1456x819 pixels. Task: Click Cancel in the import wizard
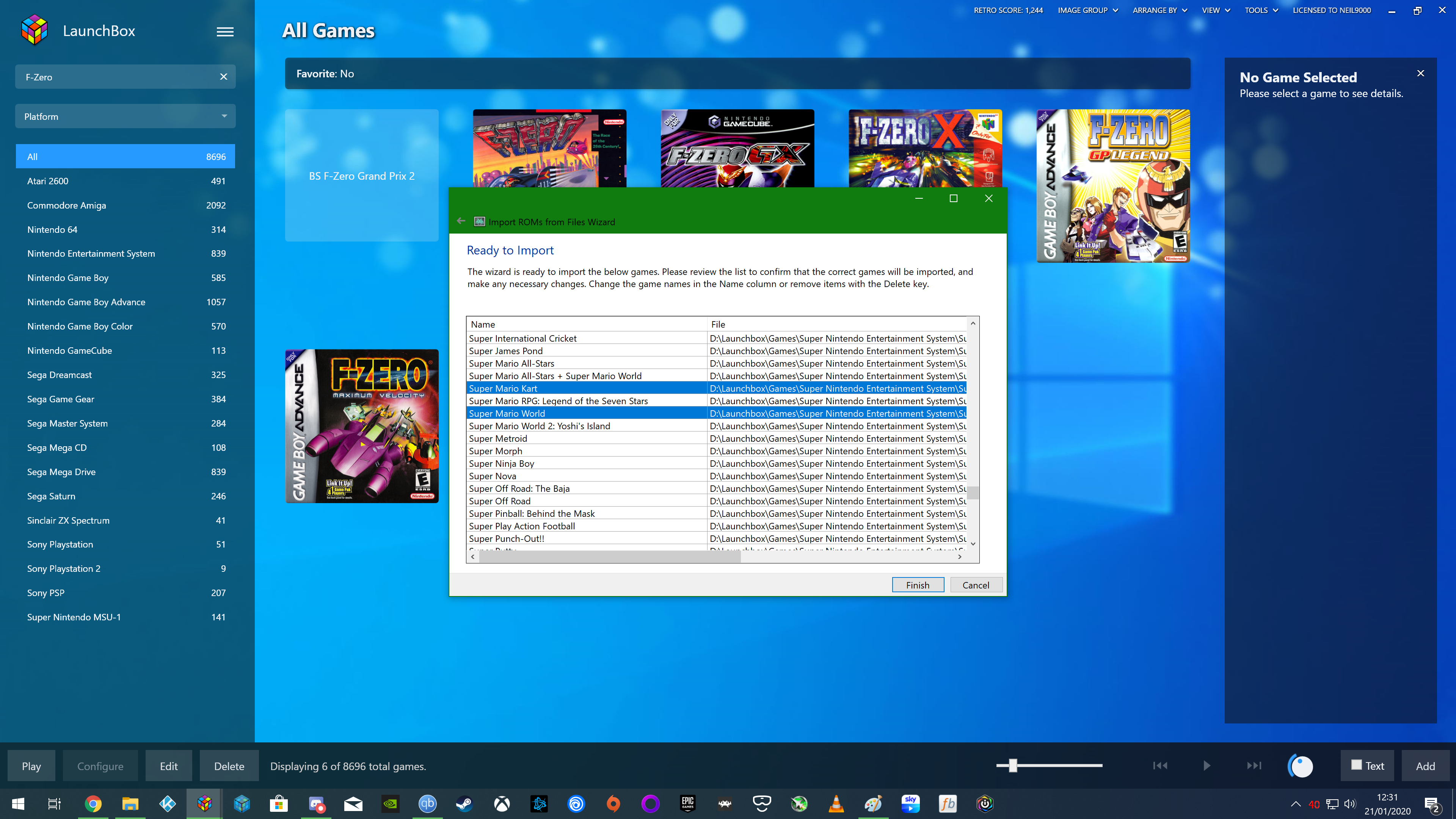coord(976,585)
